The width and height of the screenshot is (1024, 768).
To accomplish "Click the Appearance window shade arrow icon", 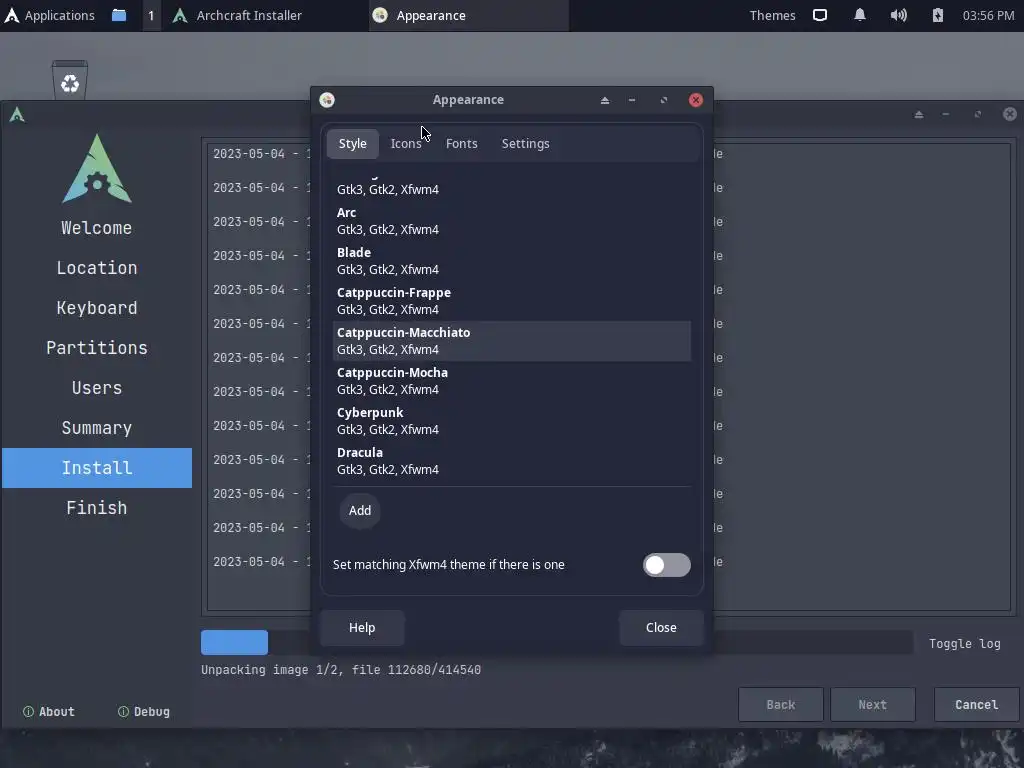I will 605,100.
